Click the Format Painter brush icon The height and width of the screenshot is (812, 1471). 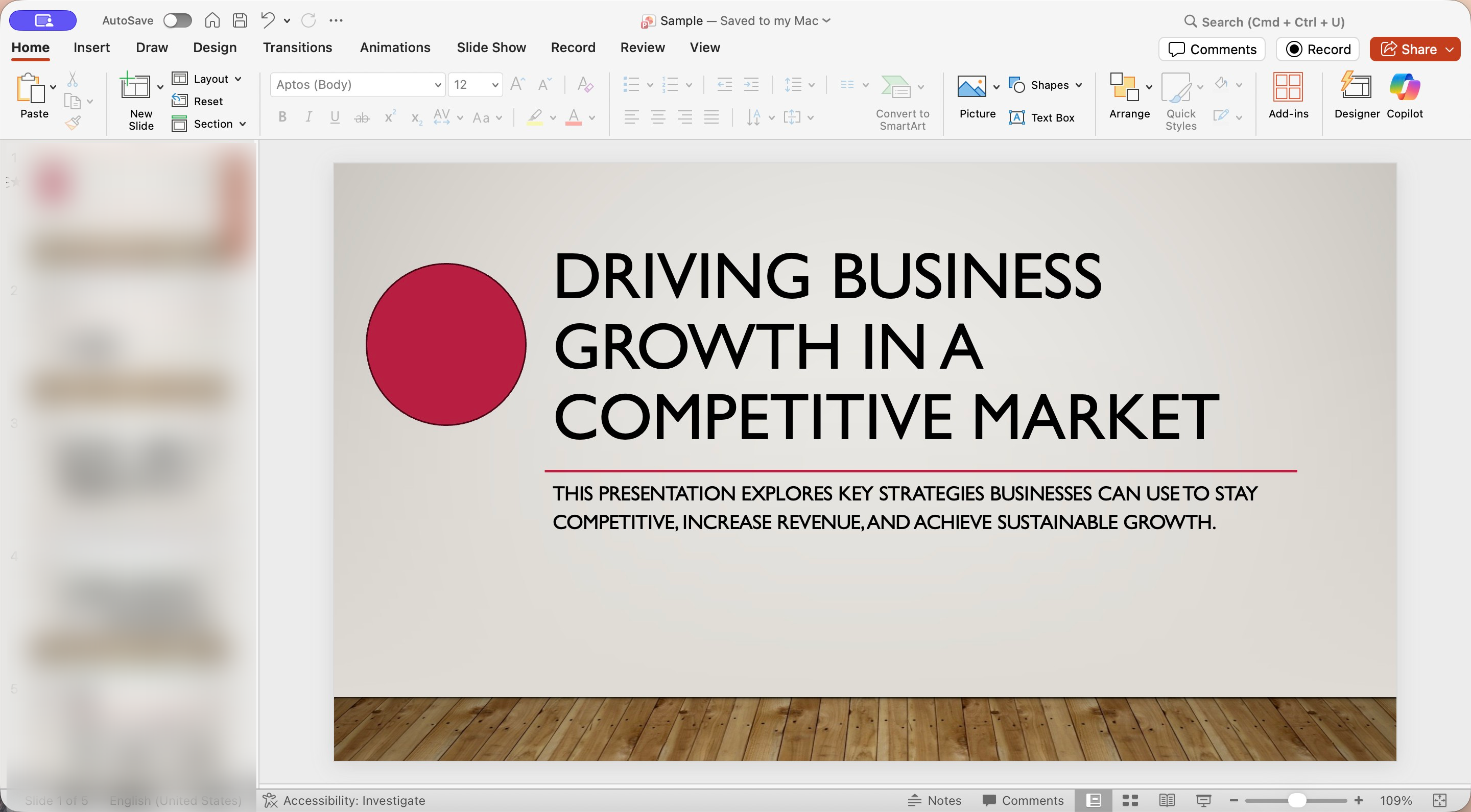click(73, 122)
